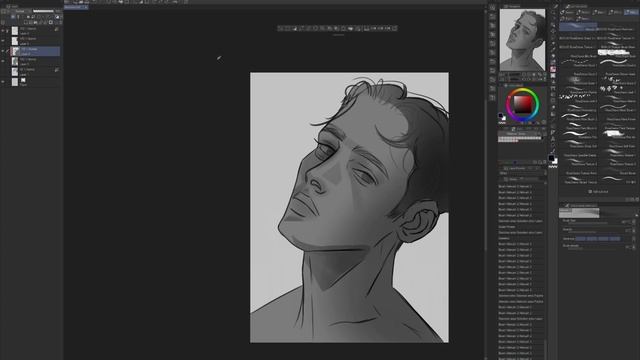Select the fourth layer row in the Layer panel
Viewport: 640px width, 360px height.
35,61
